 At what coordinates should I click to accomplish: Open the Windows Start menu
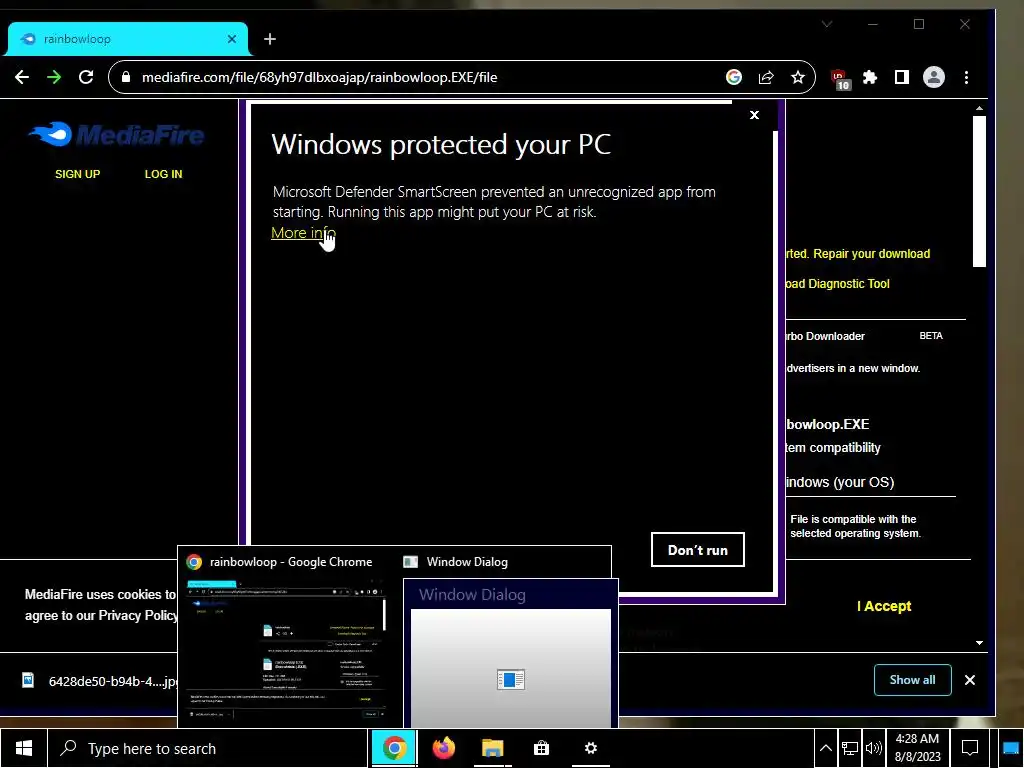pyautogui.click(x=24, y=748)
